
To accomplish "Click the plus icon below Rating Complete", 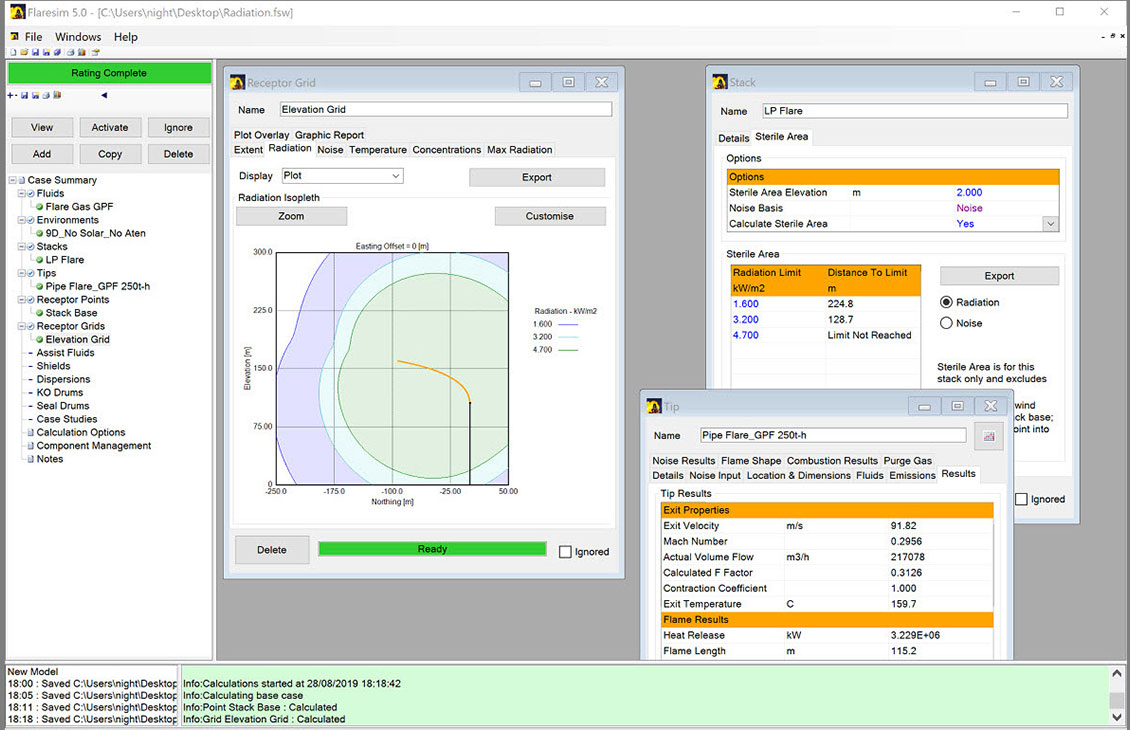I will tap(10, 95).
